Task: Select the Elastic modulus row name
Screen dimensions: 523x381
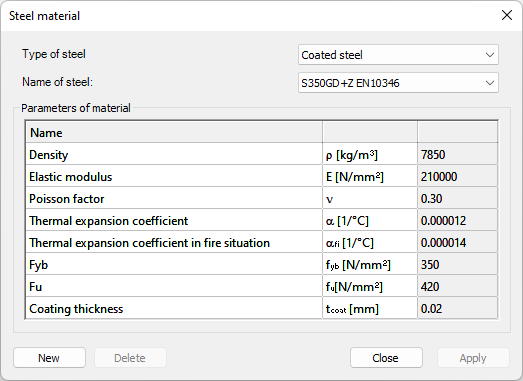Action: click(174, 176)
